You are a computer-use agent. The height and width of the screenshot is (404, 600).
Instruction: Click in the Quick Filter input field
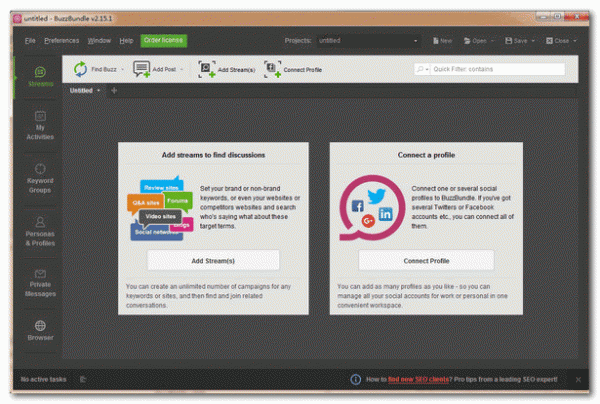(x=498, y=69)
